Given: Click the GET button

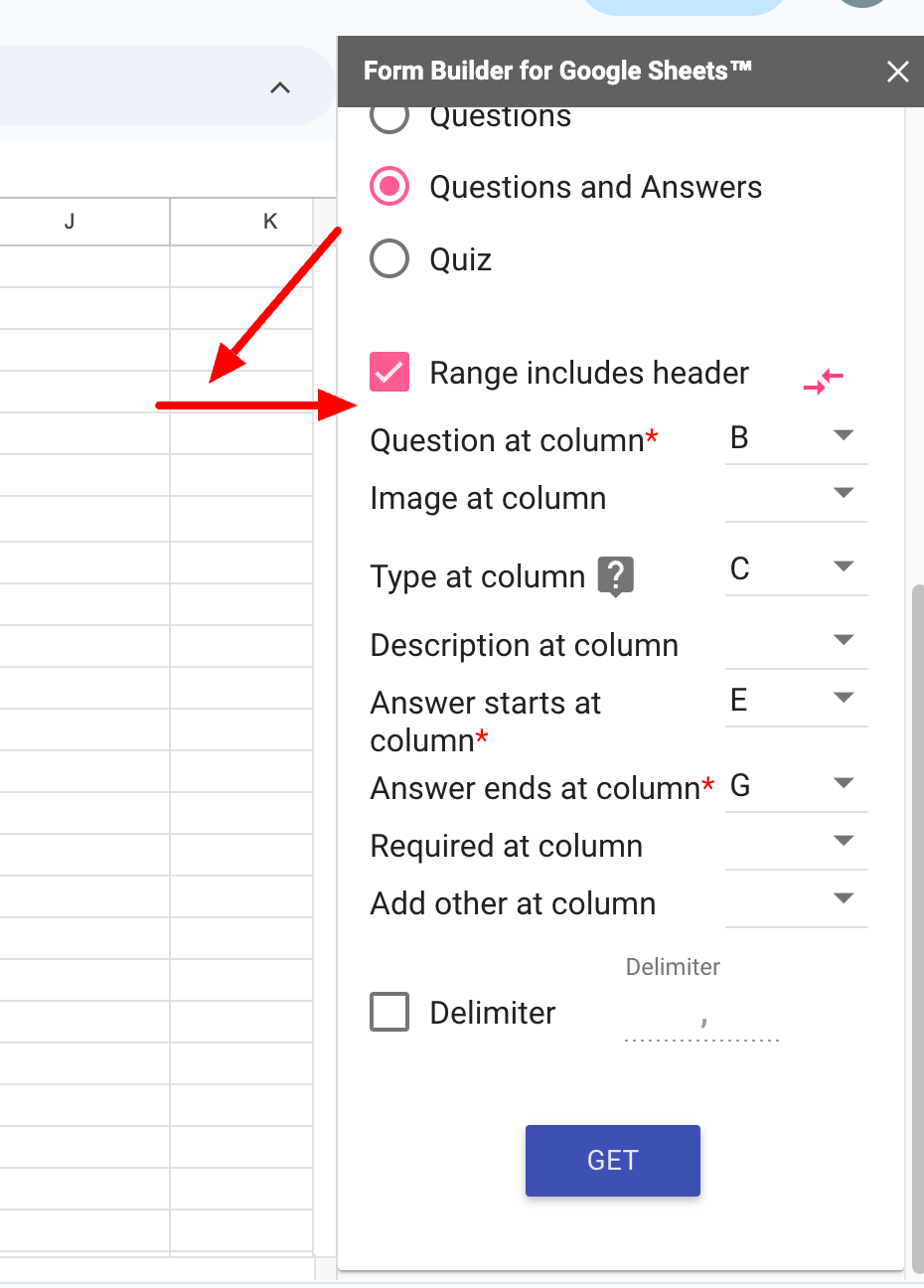Looking at the screenshot, I should pyautogui.click(x=612, y=1160).
